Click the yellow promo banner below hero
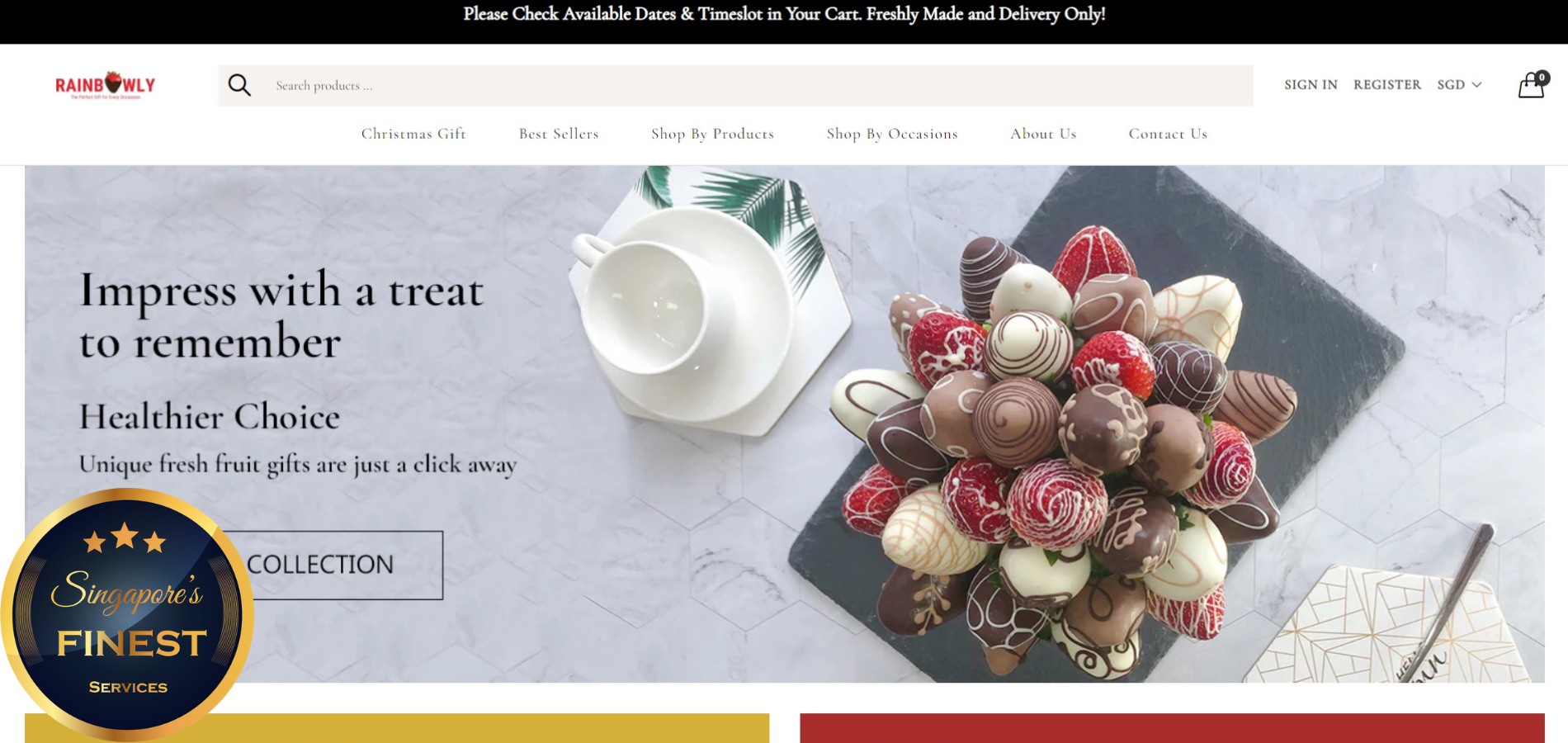Screen dimensions: 1568x743 click(397, 728)
